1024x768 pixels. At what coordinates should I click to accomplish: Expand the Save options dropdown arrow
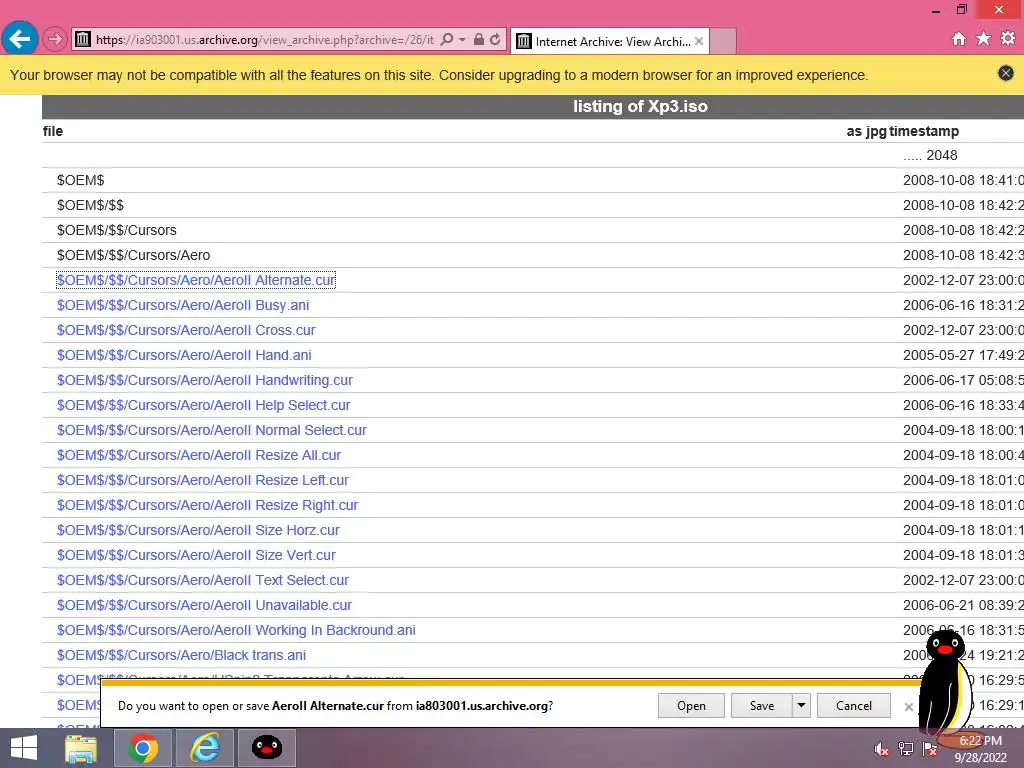801,705
